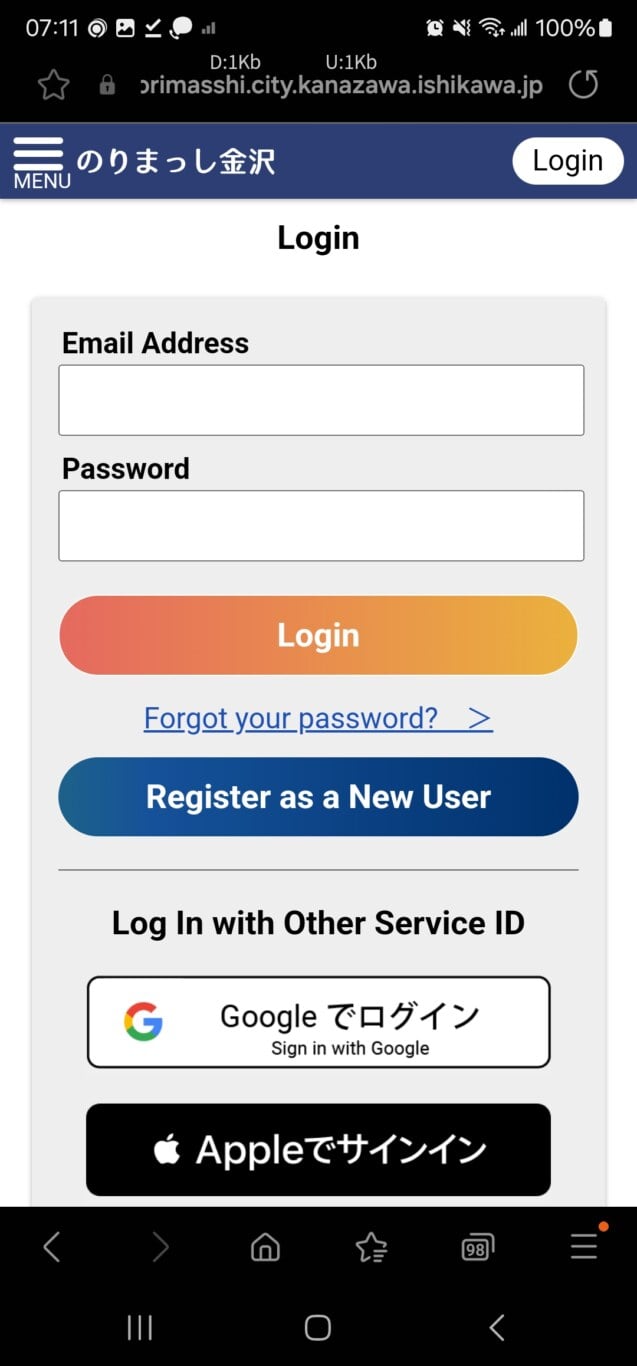Open browser home page icon
The height and width of the screenshot is (1366, 637).
click(265, 1246)
